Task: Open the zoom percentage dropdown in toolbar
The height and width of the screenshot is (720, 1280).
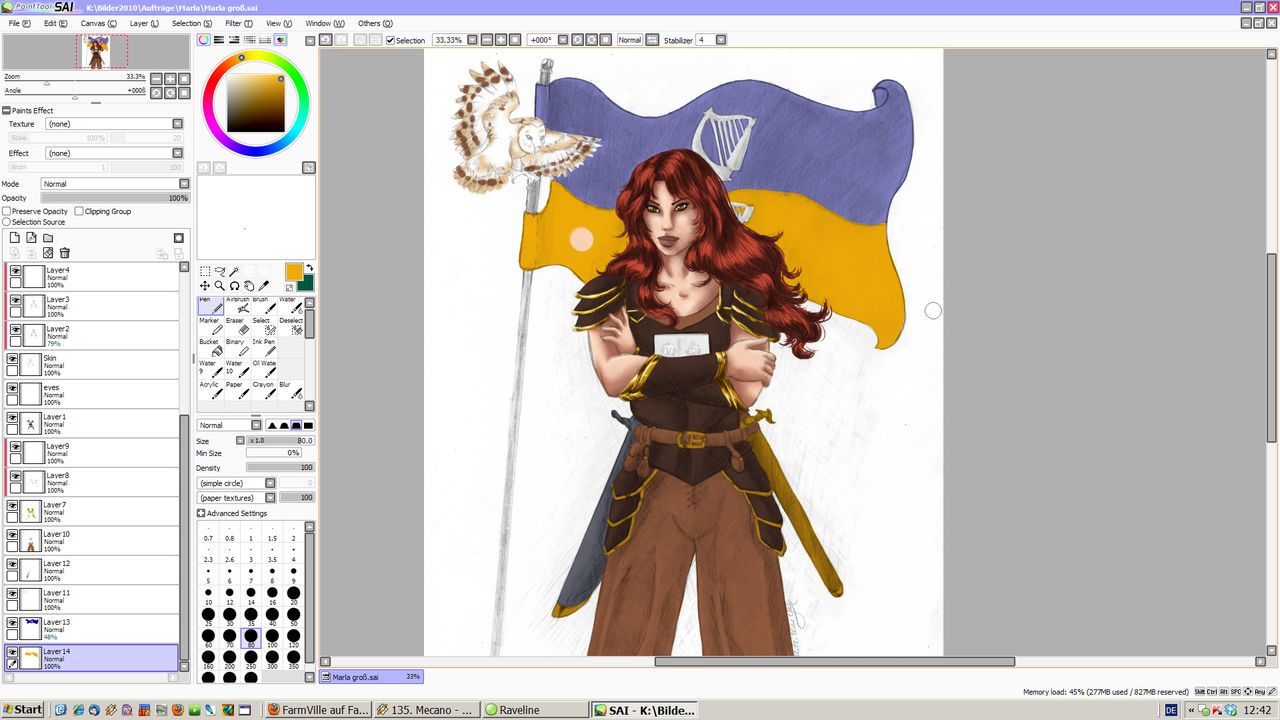Action: pyautogui.click(x=471, y=40)
